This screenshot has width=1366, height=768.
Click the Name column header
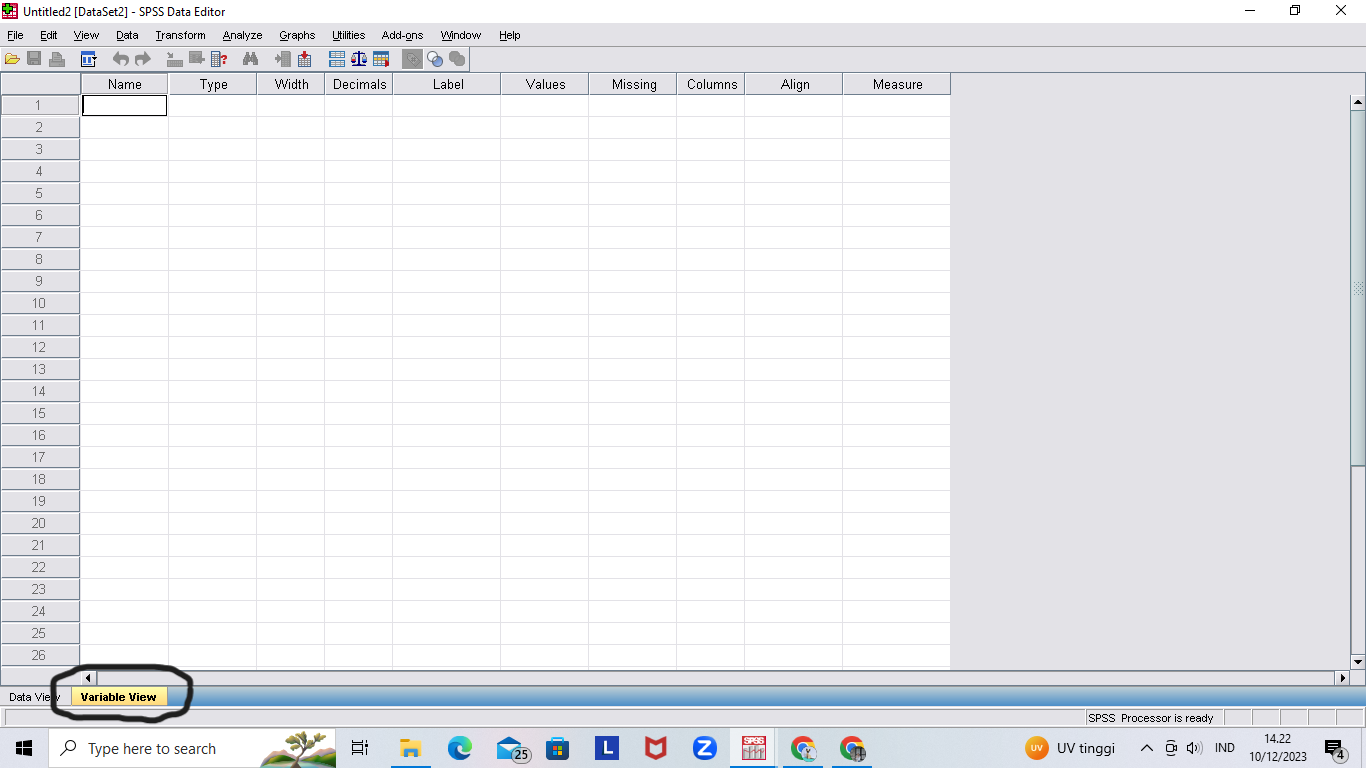[x=125, y=84]
